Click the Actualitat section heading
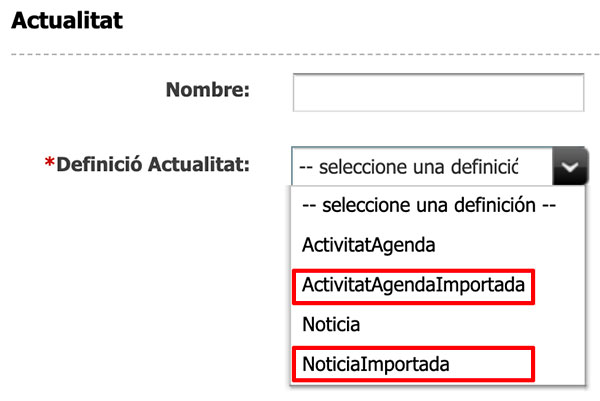600x401 pixels. coord(66,21)
